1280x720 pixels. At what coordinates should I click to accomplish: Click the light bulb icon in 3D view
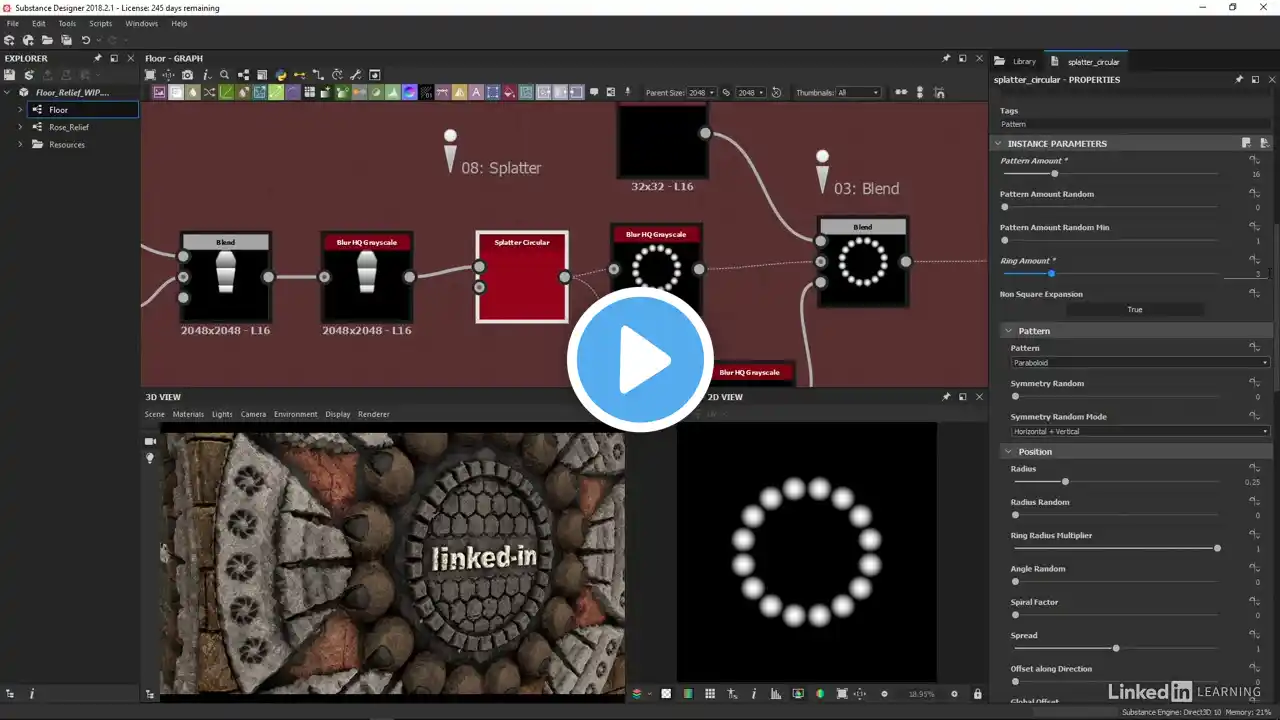point(151,458)
